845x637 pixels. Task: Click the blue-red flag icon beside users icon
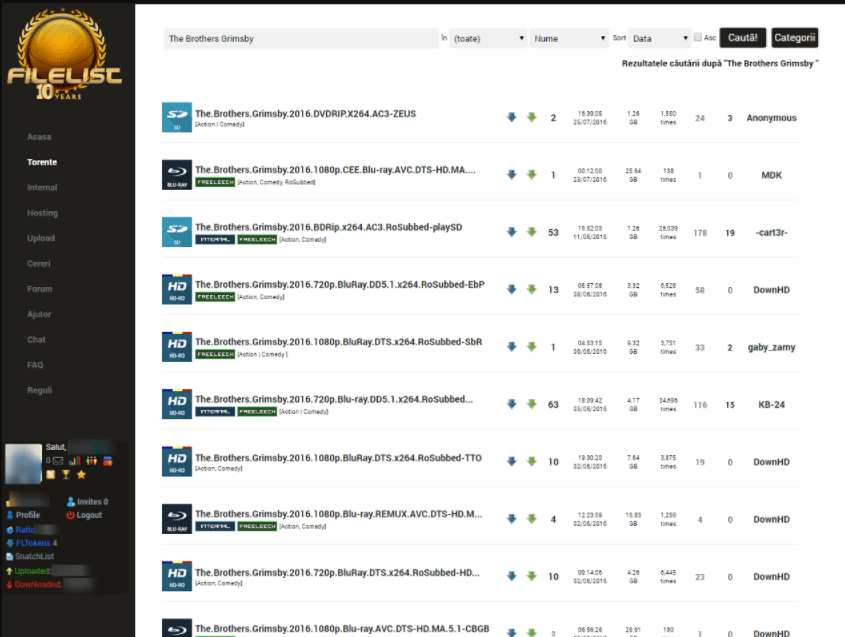(108, 461)
